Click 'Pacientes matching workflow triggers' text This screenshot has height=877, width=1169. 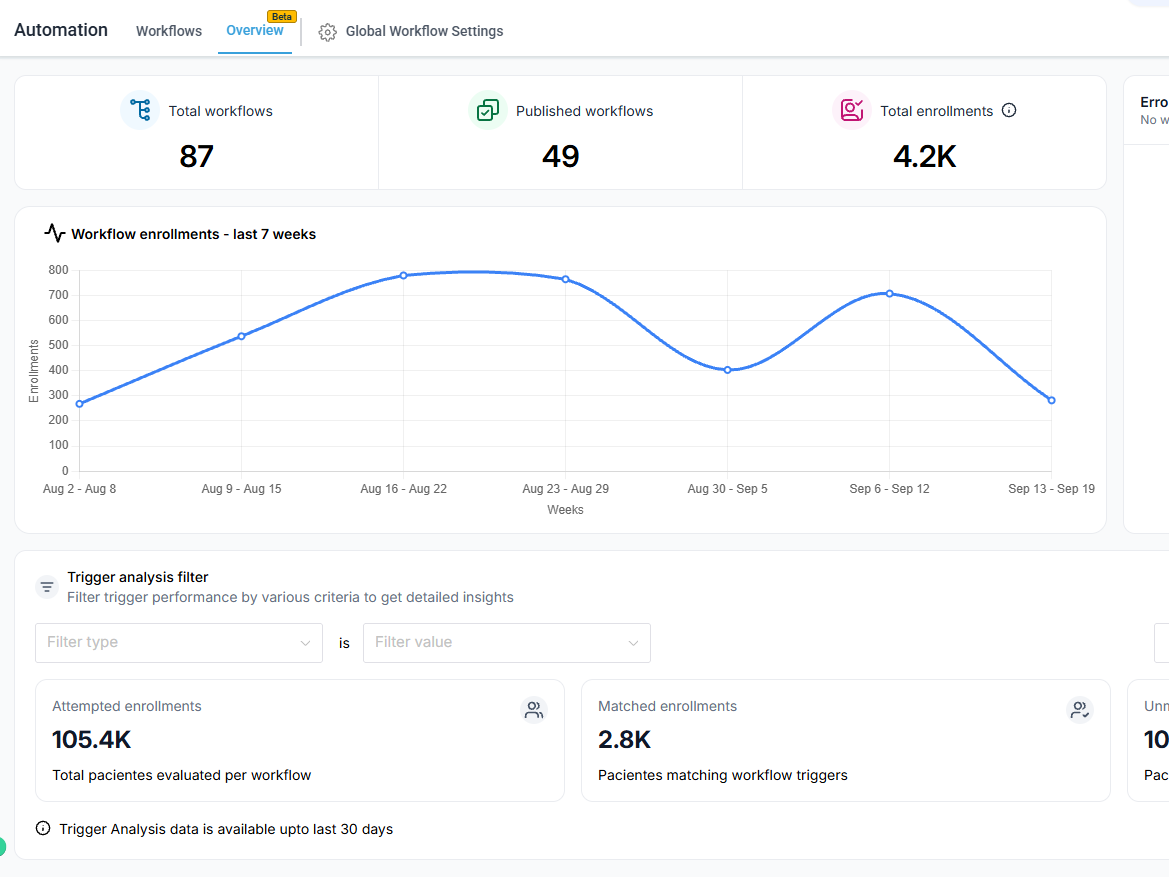click(x=722, y=776)
